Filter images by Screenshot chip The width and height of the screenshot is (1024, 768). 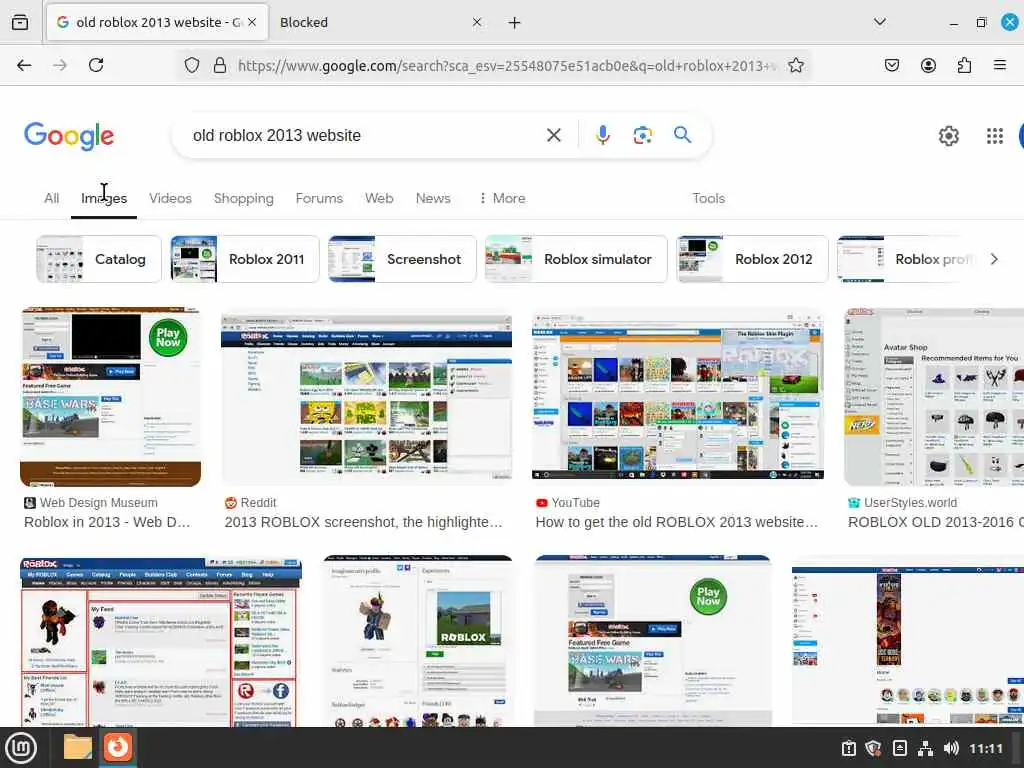click(x=402, y=259)
